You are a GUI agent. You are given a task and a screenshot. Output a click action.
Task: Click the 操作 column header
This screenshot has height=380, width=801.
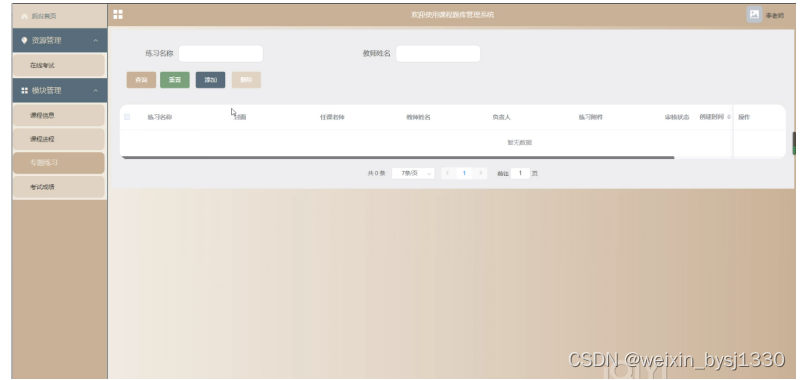(744, 117)
